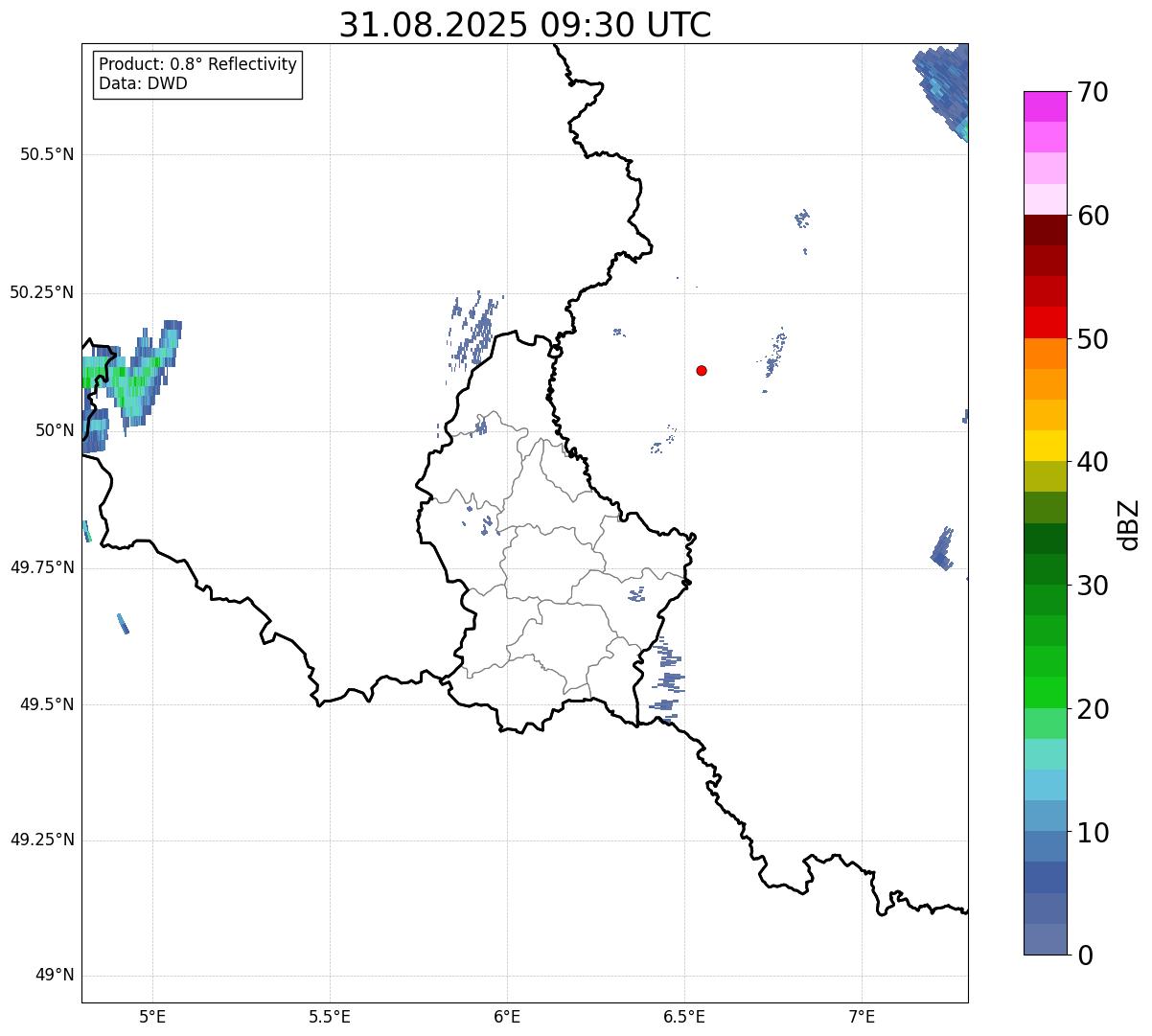The height and width of the screenshot is (1036, 1152).
Task: Click the yellow colorbar segment at 40
Action: click(x=1045, y=446)
